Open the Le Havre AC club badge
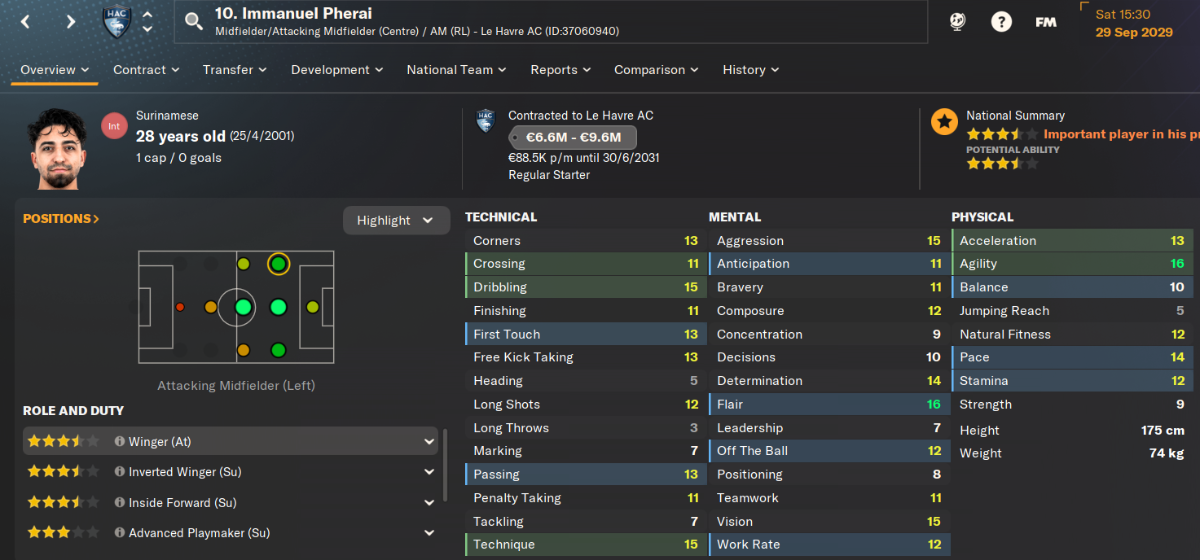Image resolution: width=1200 pixels, height=560 pixels. [117, 22]
